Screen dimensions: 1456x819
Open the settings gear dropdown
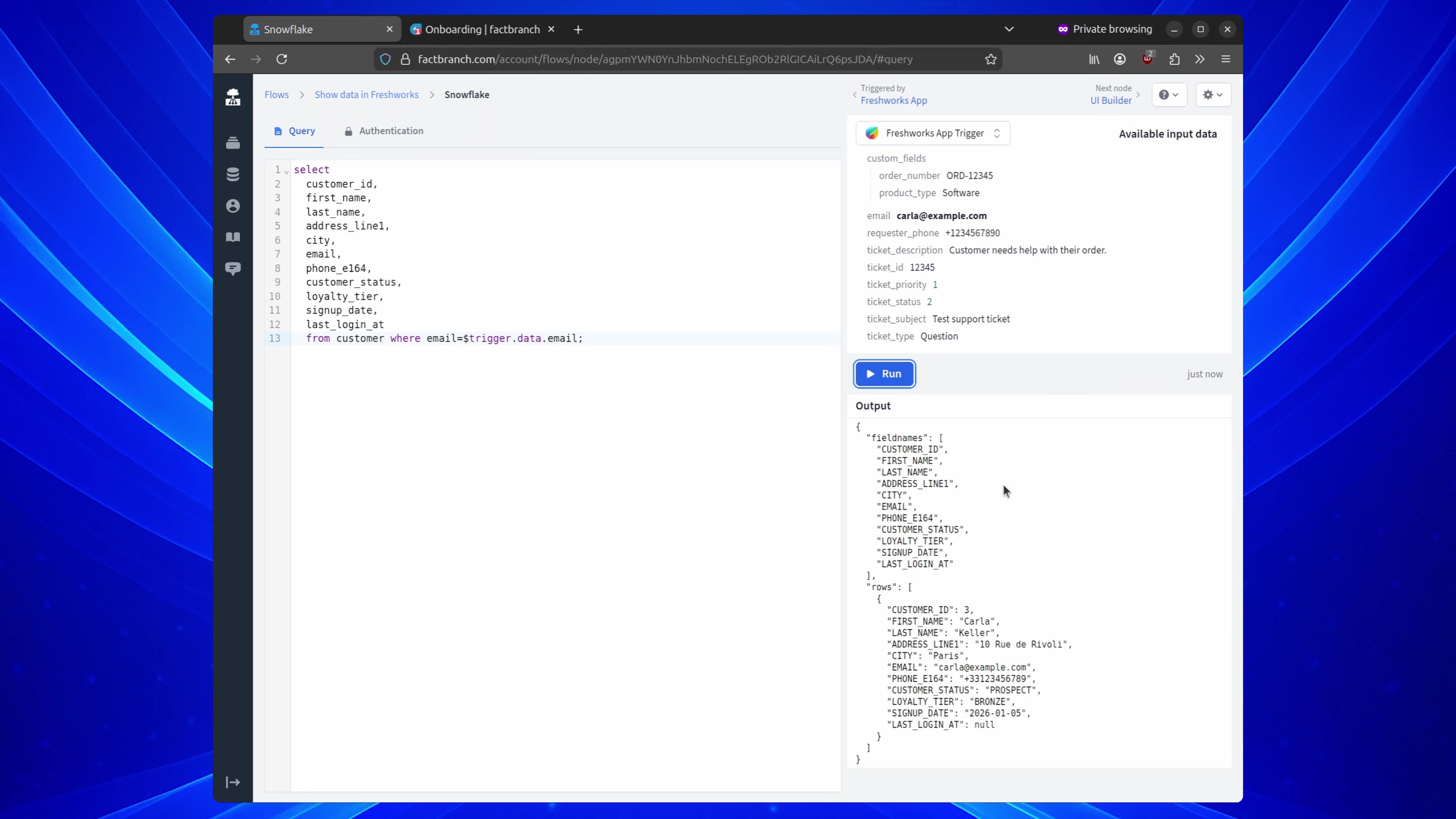1213,94
